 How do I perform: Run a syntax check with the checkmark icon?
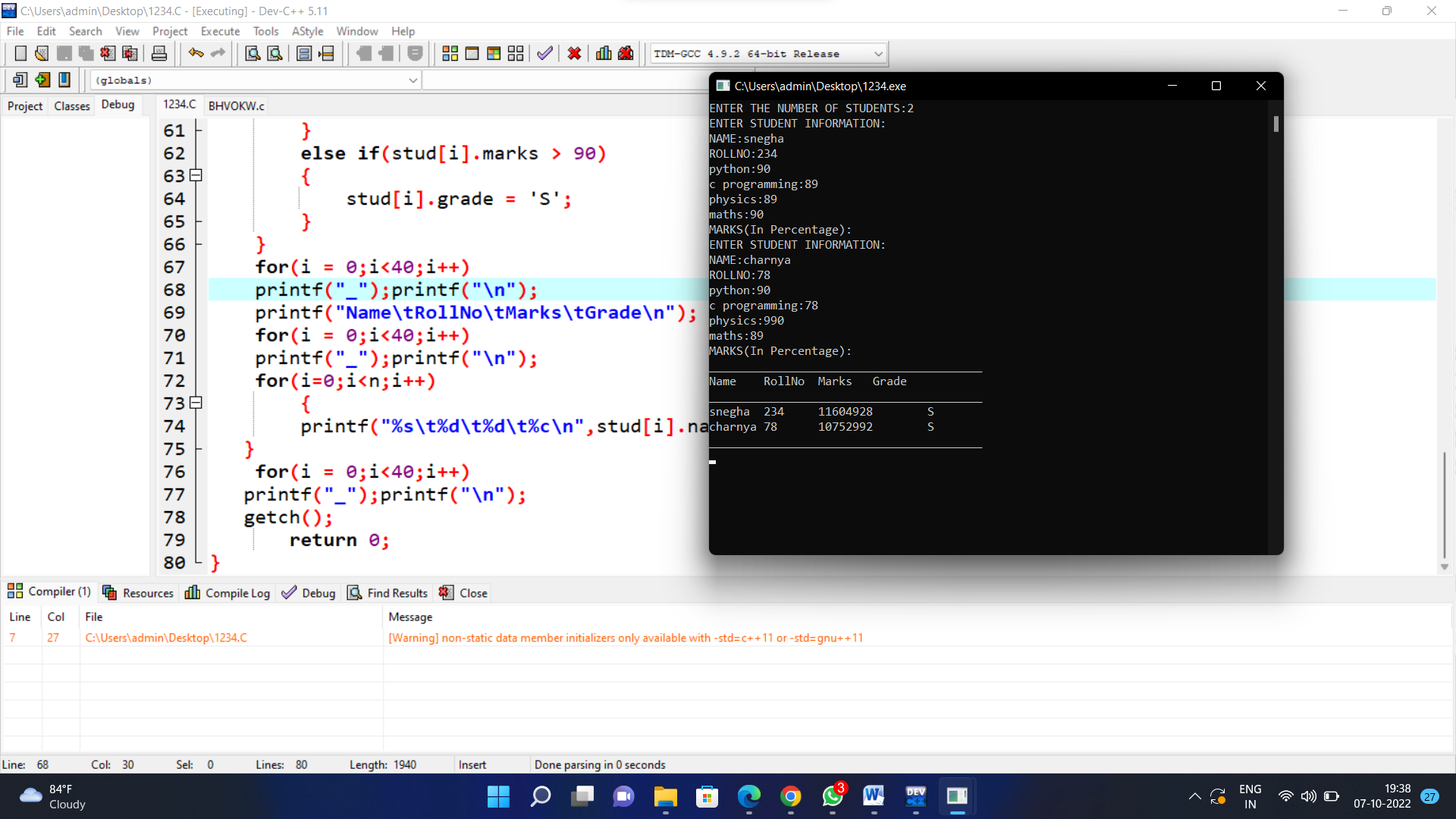click(x=544, y=53)
